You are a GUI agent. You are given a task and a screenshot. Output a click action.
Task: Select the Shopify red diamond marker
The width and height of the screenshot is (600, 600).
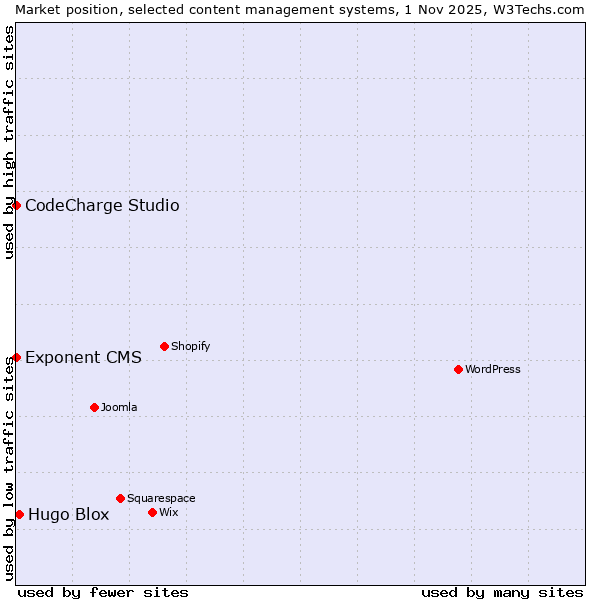[x=164, y=346]
